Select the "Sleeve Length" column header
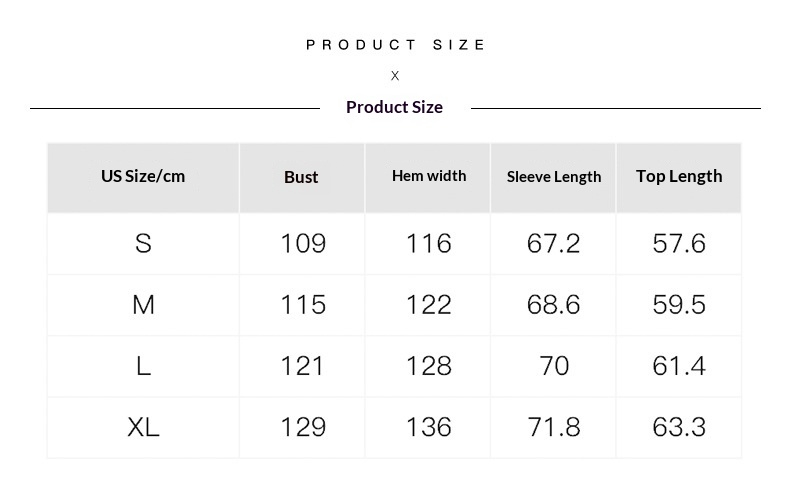Image resolution: width=790 pixels, height=487 pixels. [554, 177]
